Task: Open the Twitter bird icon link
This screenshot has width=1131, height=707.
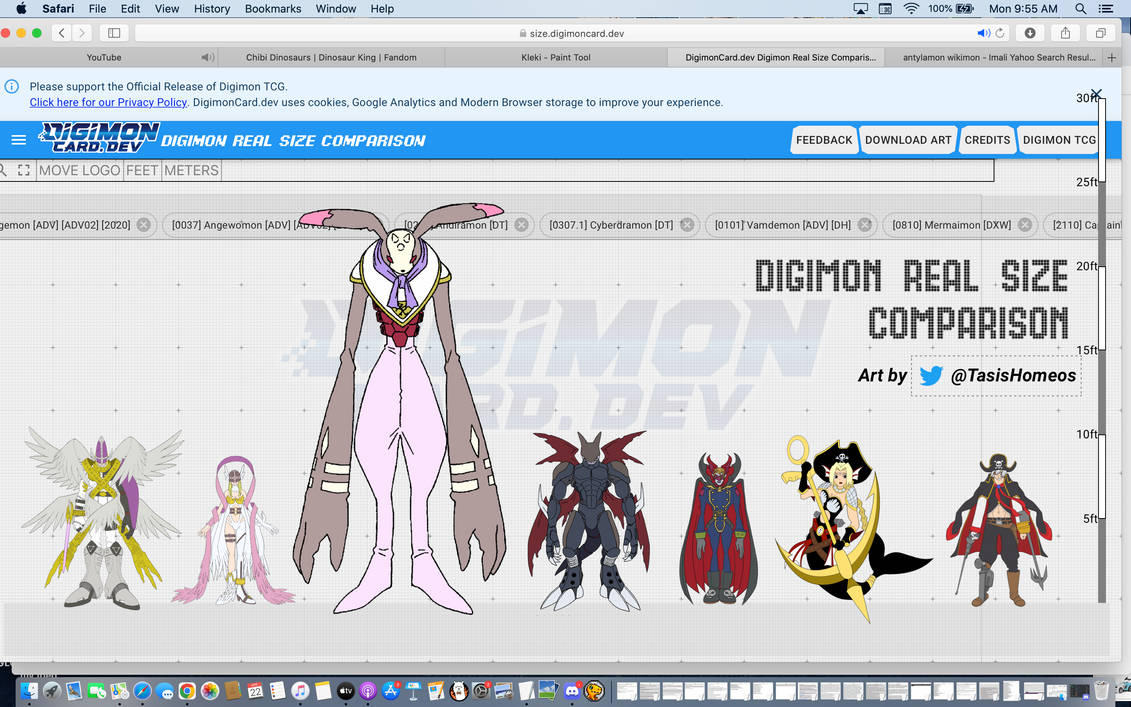Action: pyautogui.click(x=930, y=376)
